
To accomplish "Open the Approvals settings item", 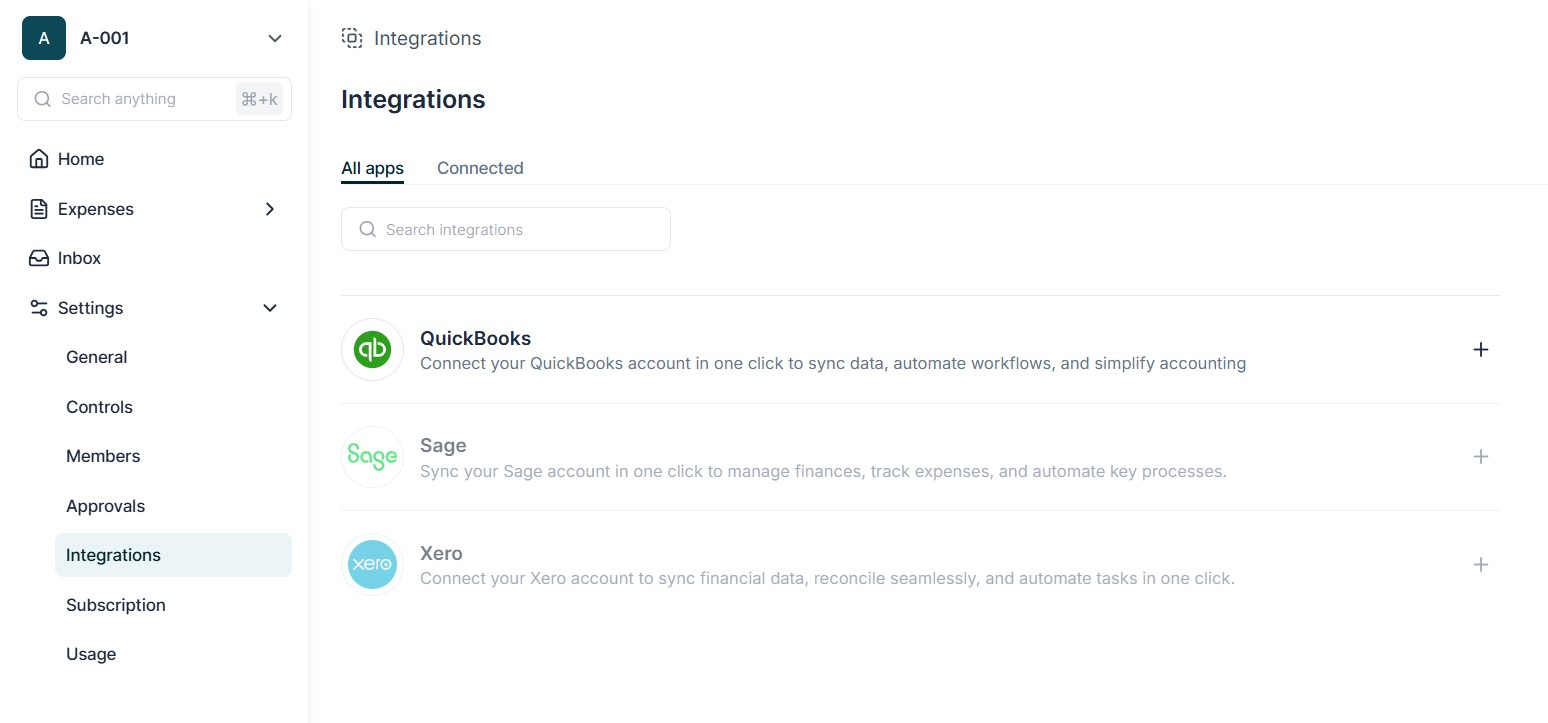I will [x=105, y=506].
